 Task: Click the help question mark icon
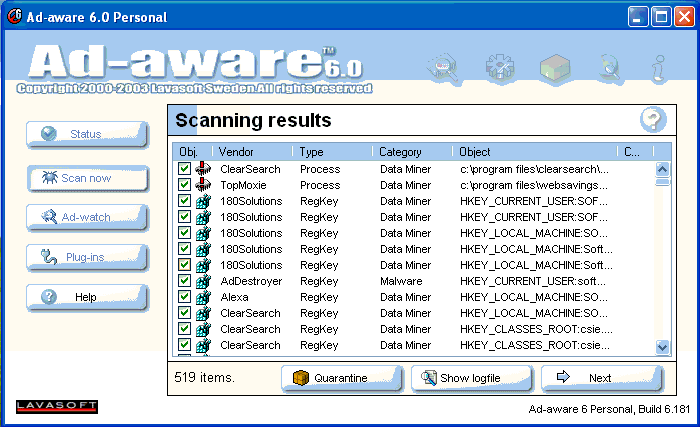pos(653,120)
